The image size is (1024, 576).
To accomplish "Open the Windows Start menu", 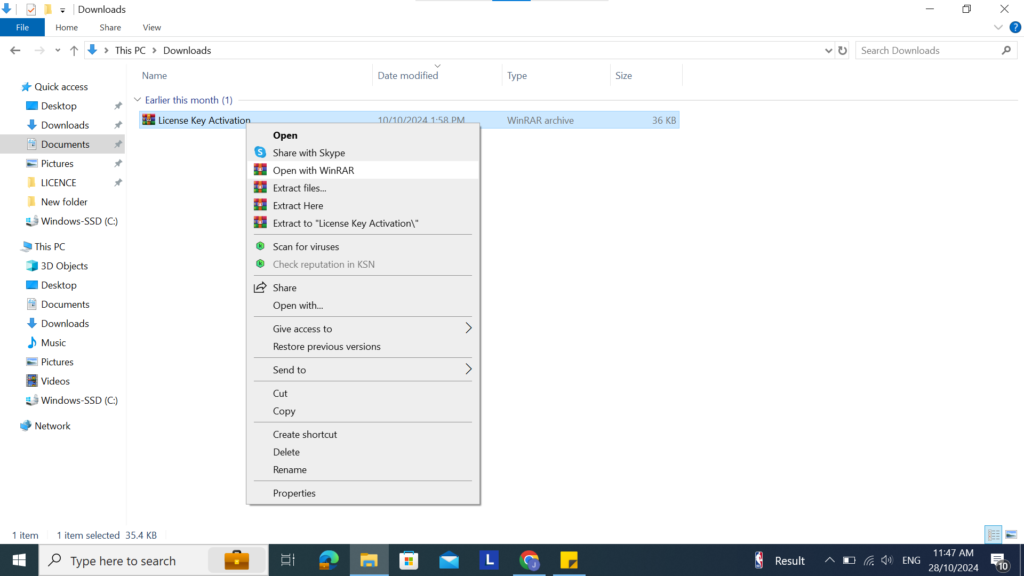I will pos(19,560).
